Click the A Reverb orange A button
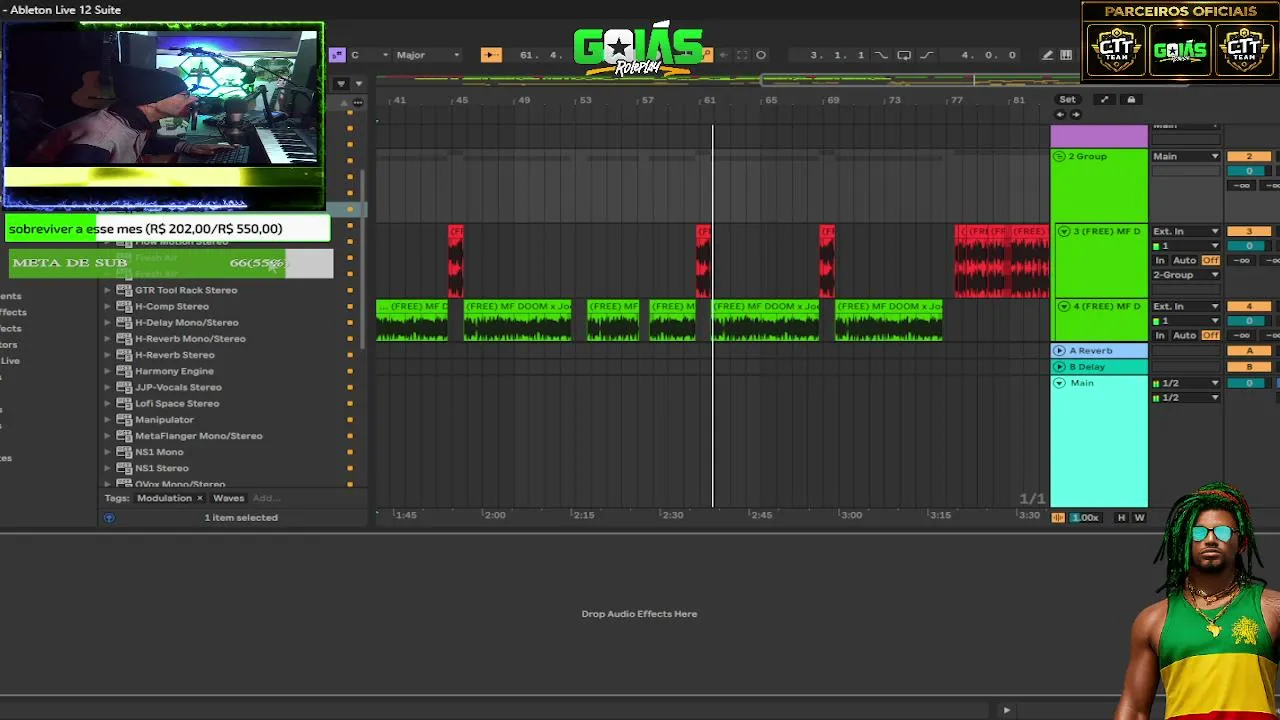1280x720 pixels. click(1248, 351)
